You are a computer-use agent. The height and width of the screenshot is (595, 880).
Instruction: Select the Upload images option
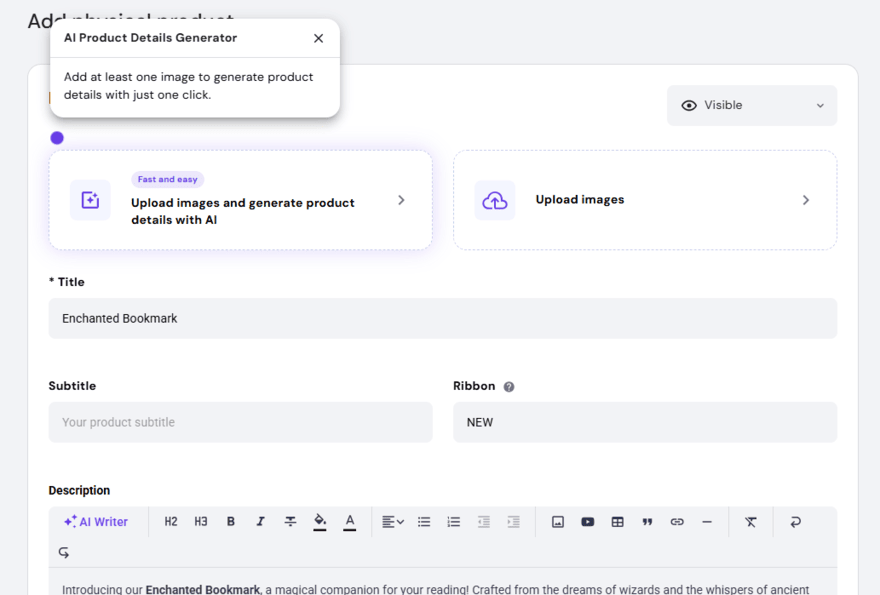[645, 200]
